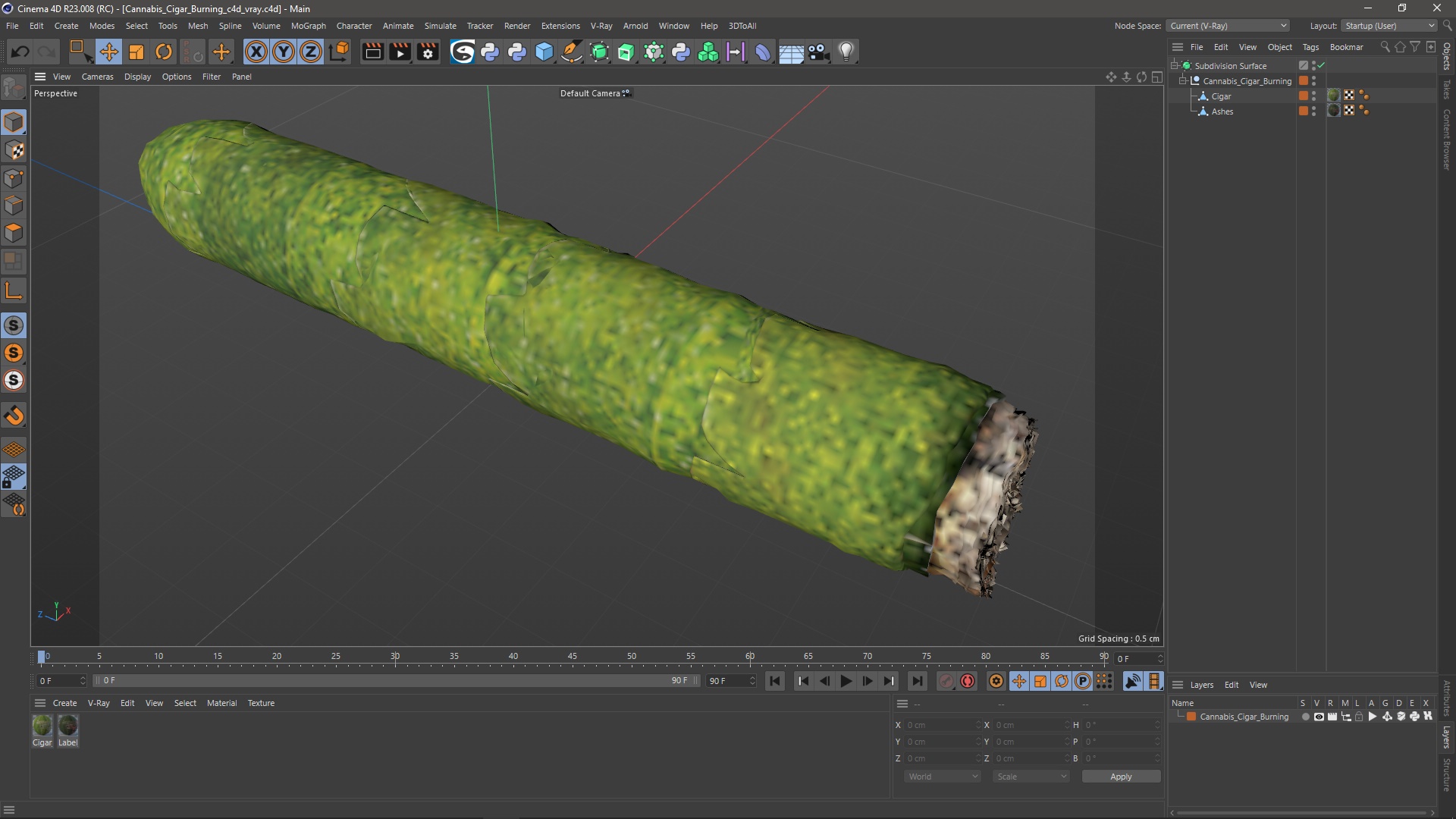Click the Record Active Objects button
1456x819 pixels.
(946, 681)
